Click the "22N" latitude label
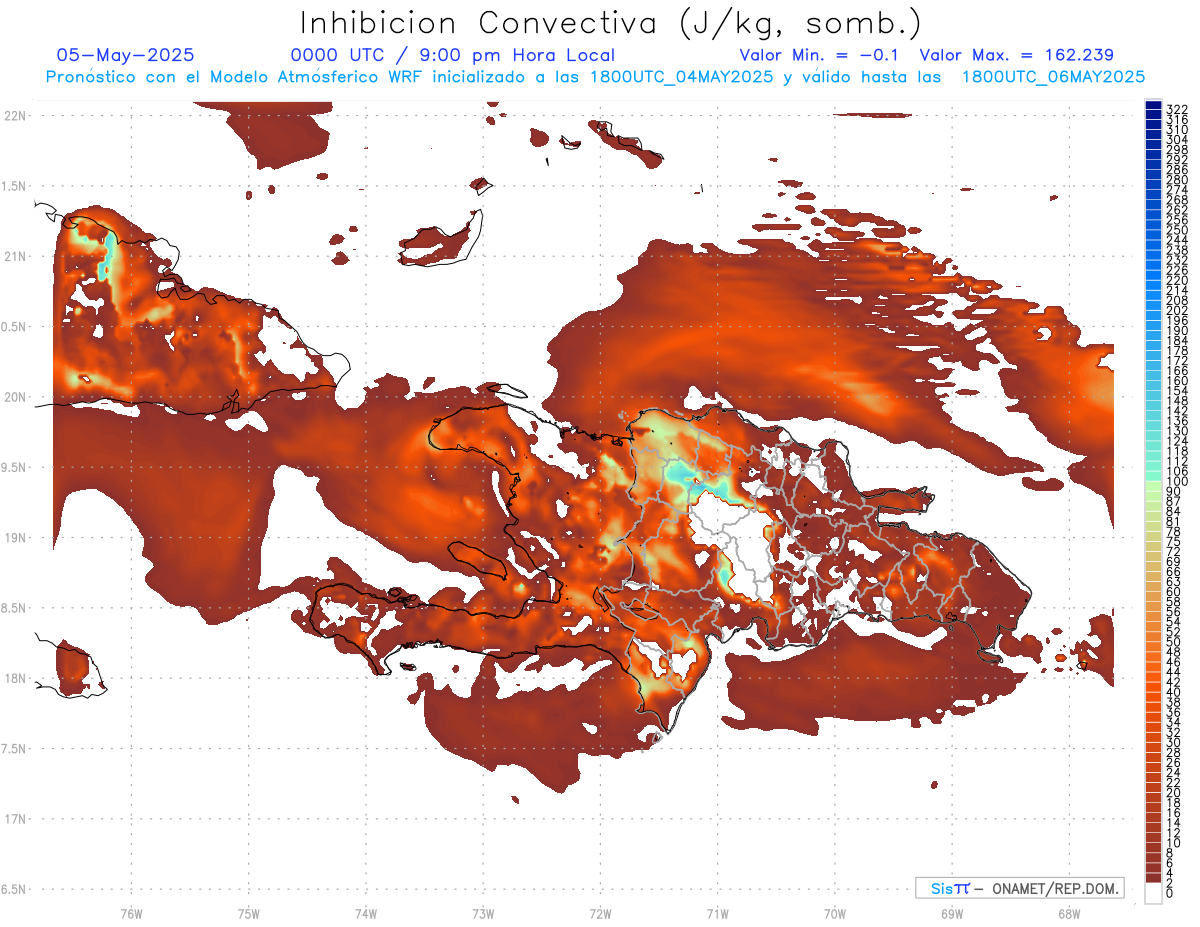 tap(15, 115)
